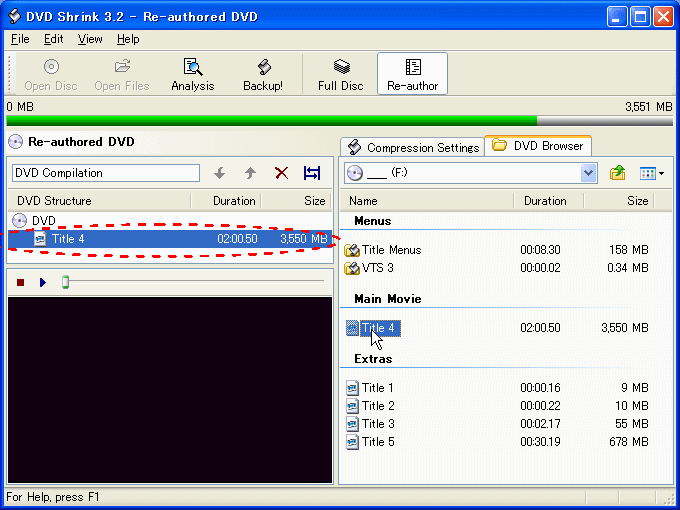Click the move title up arrow
The image size is (680, 510).
[250, 173]
